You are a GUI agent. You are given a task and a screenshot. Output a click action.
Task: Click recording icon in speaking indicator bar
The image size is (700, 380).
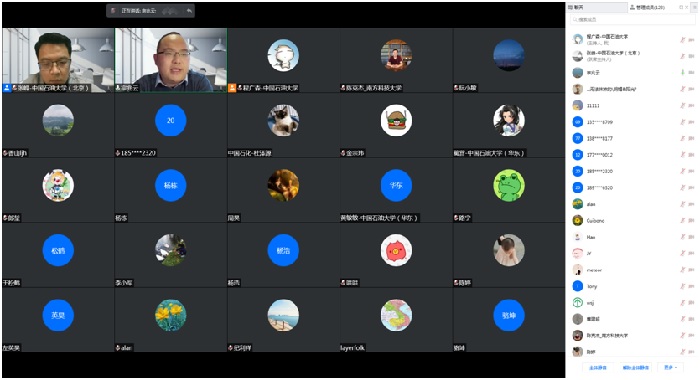(113, 11)
